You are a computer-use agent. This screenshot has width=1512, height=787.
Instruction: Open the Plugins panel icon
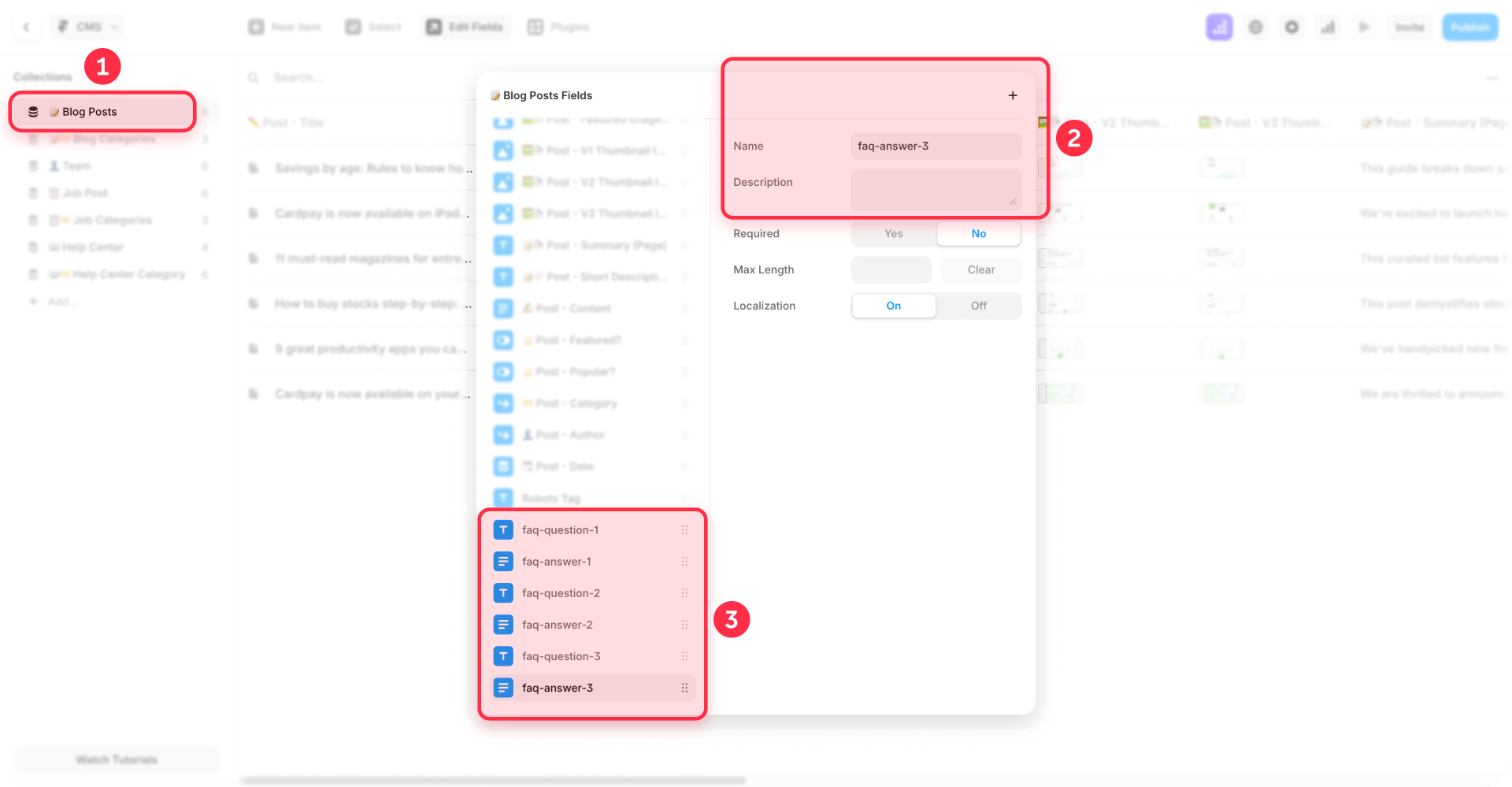point(537,26)
